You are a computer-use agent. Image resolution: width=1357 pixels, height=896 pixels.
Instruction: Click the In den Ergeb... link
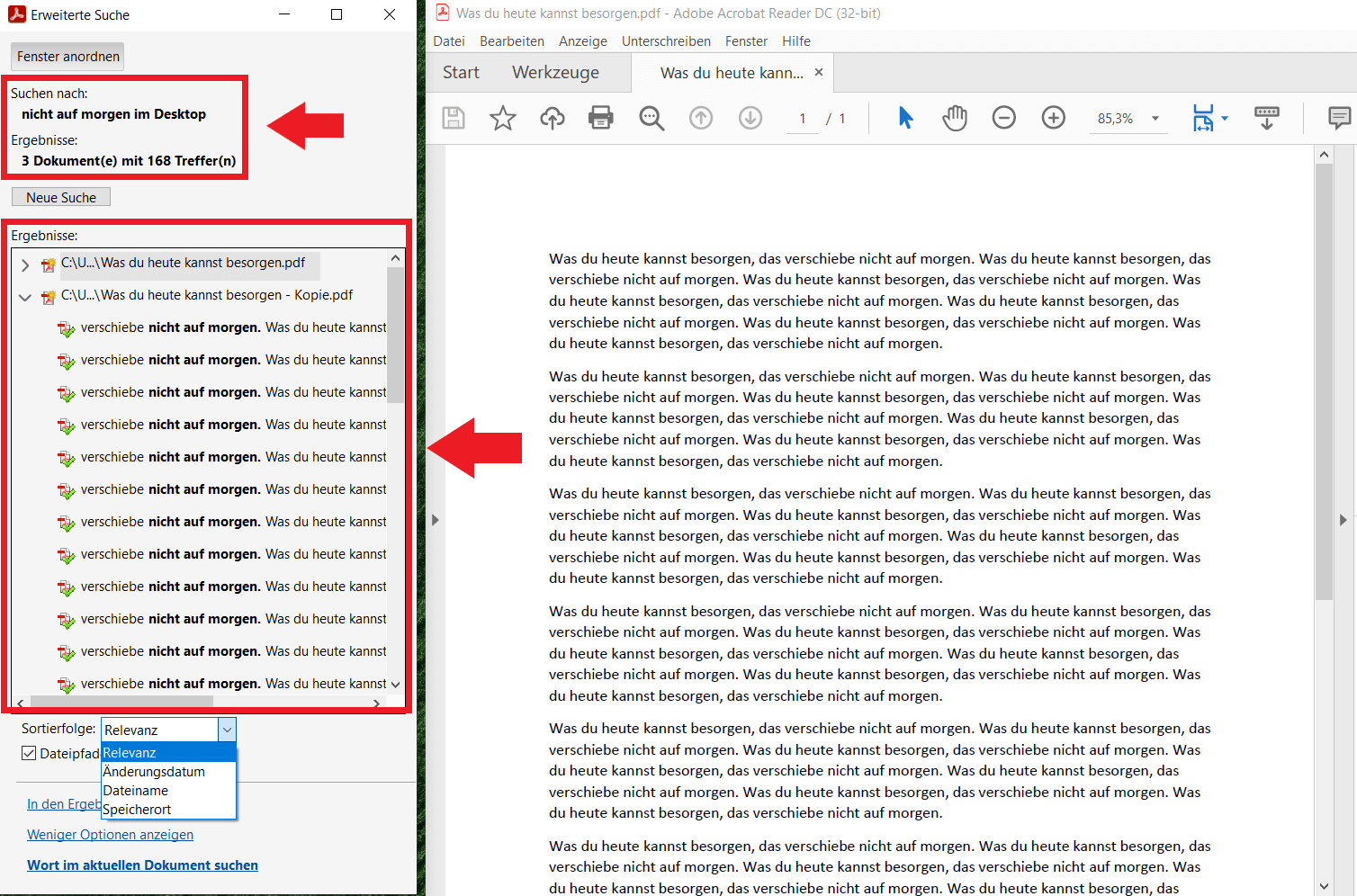coord(64,804)
